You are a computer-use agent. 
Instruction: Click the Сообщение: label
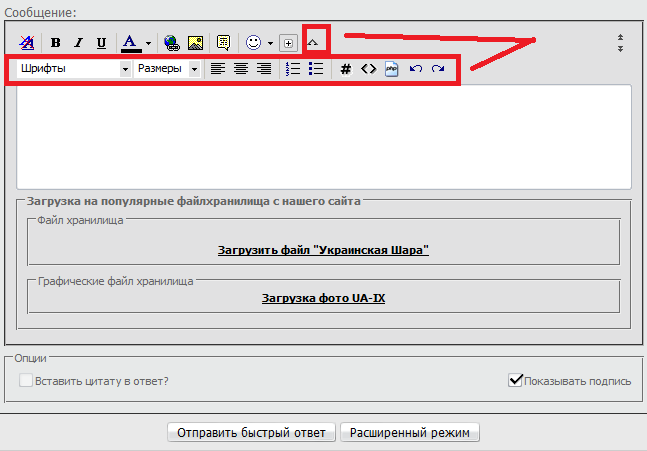[40, 12]
